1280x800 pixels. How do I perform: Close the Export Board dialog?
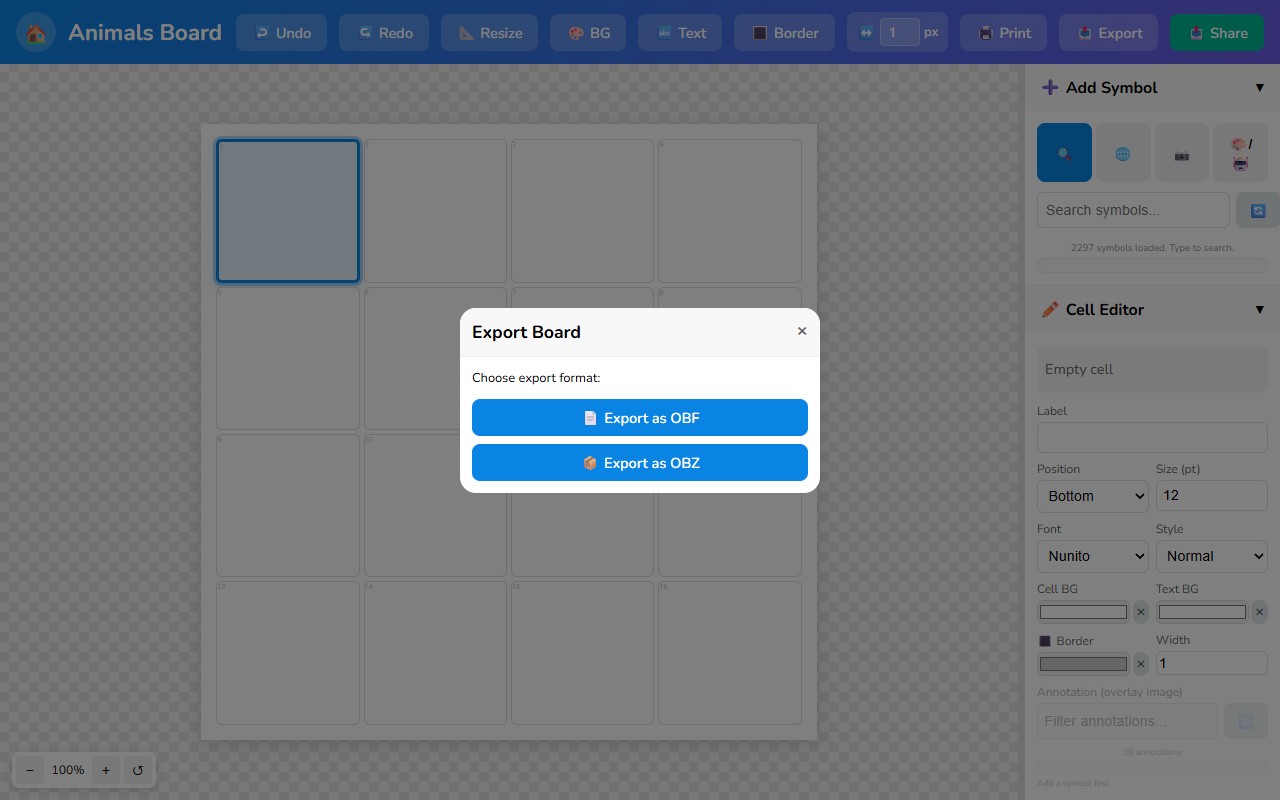[x=802, y=331]
